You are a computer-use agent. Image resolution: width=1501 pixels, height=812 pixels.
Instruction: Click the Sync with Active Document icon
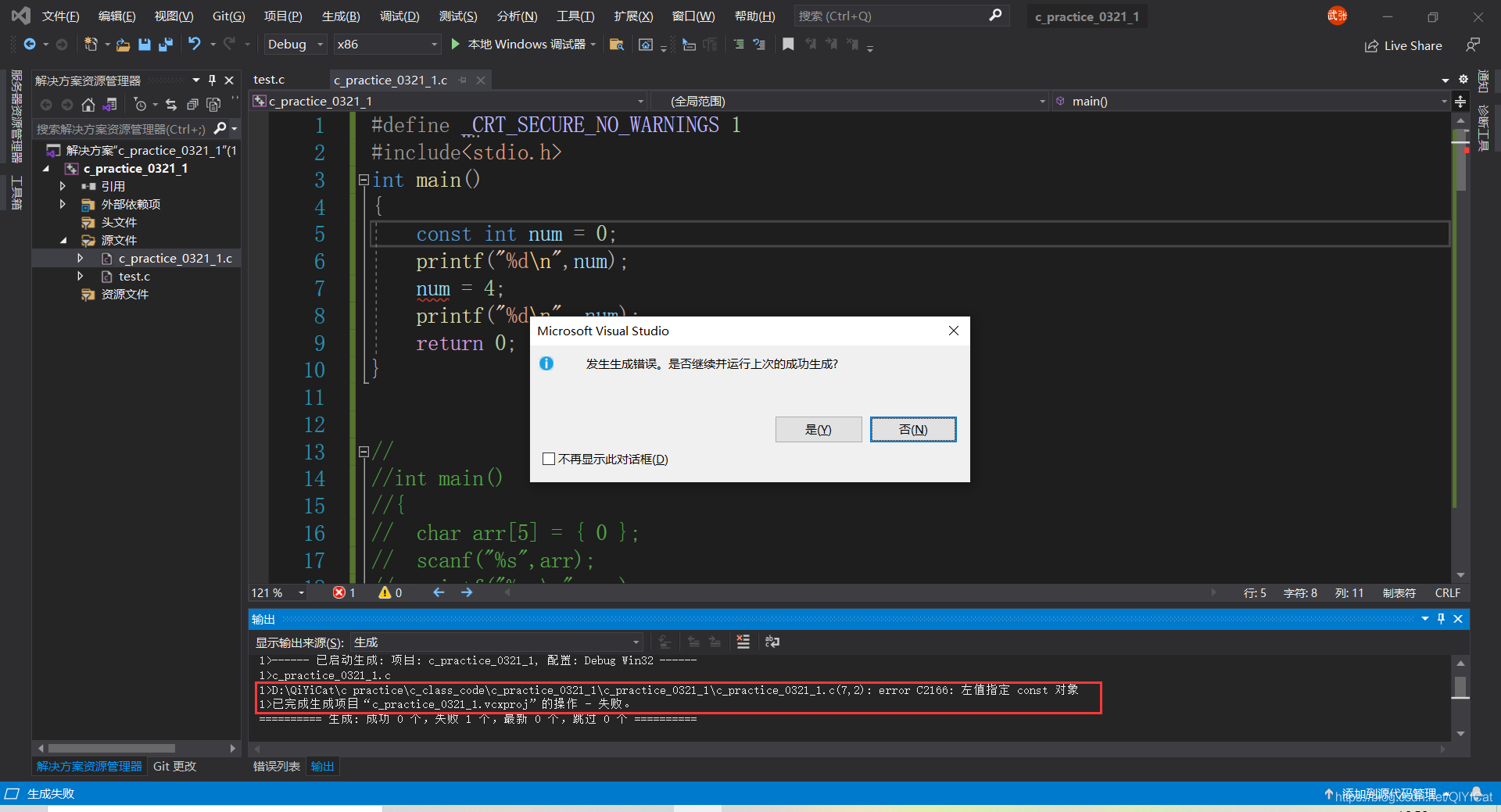(x=171, y=105)
